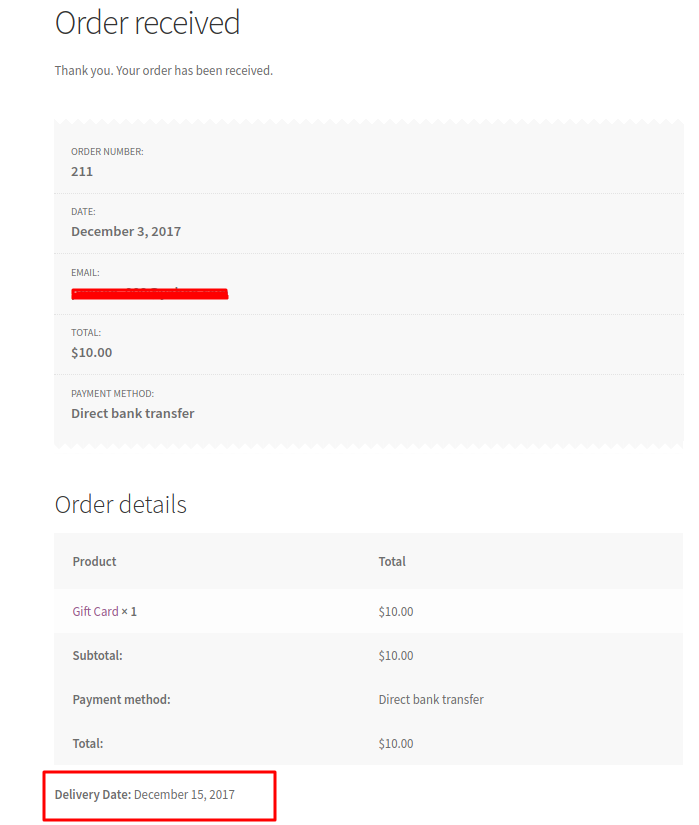This screenshot has width=699, height=825.
Task: Click the $10.00 total in order summary
Action: [x=92, y=353]
